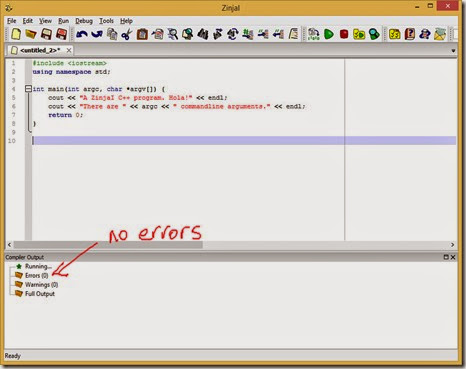Open the View menu
The height and width of the screenshot is (369, 466).
tap(45, 21)
